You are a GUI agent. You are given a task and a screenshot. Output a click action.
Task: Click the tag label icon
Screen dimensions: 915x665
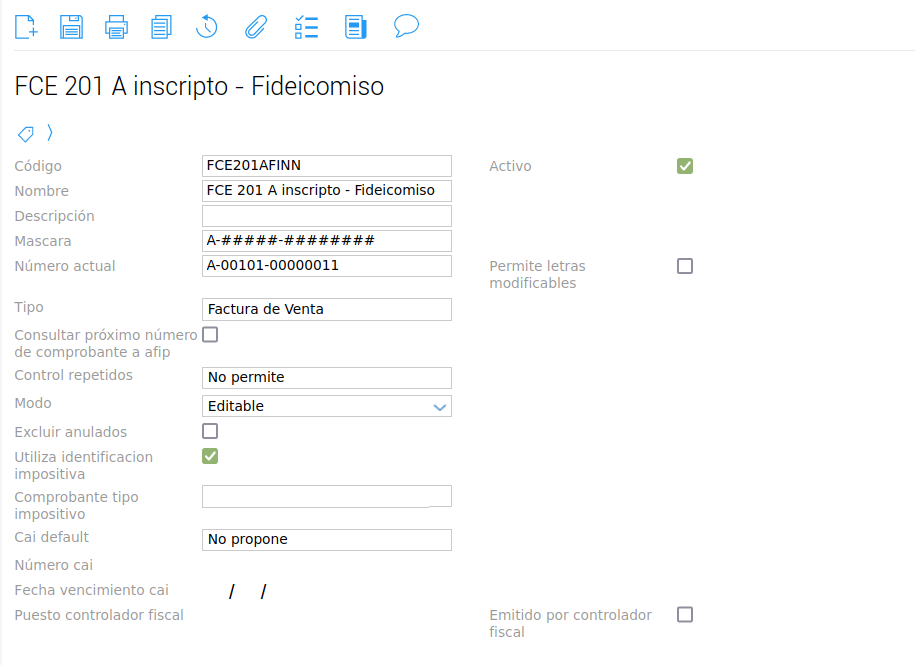[26, 133]
